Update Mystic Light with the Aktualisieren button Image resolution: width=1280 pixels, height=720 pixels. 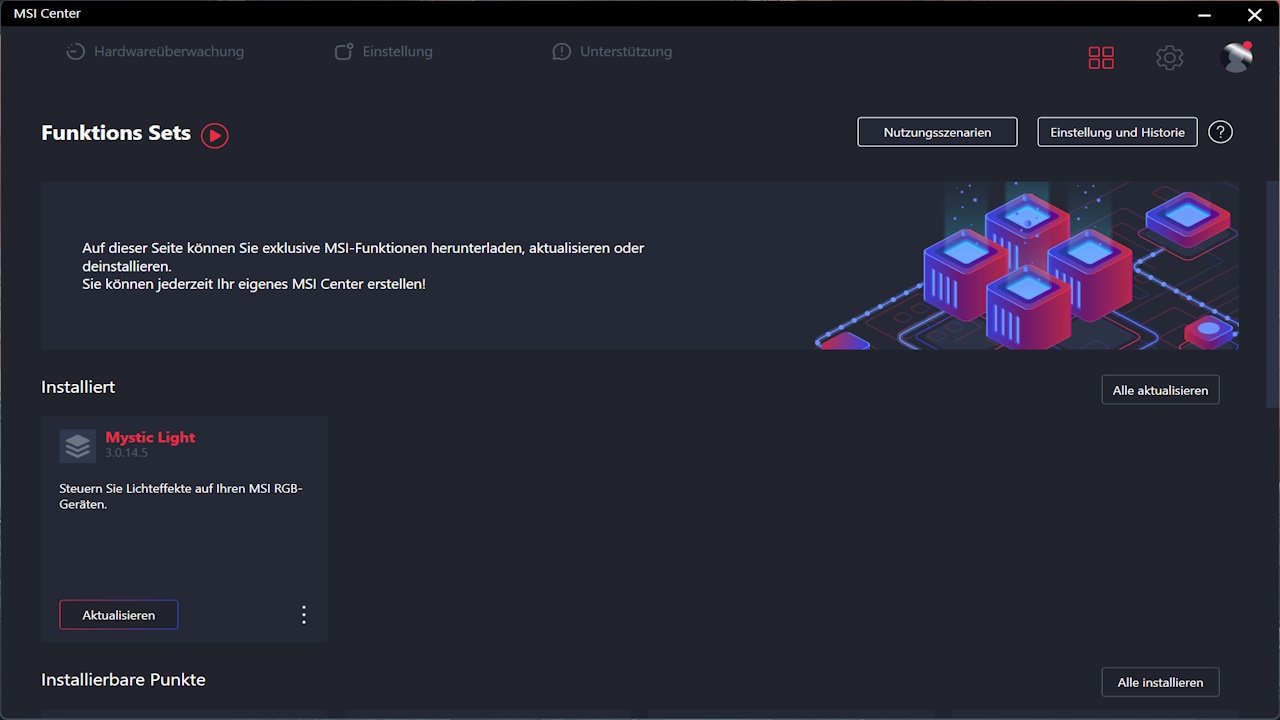click(x=119, y=615)
